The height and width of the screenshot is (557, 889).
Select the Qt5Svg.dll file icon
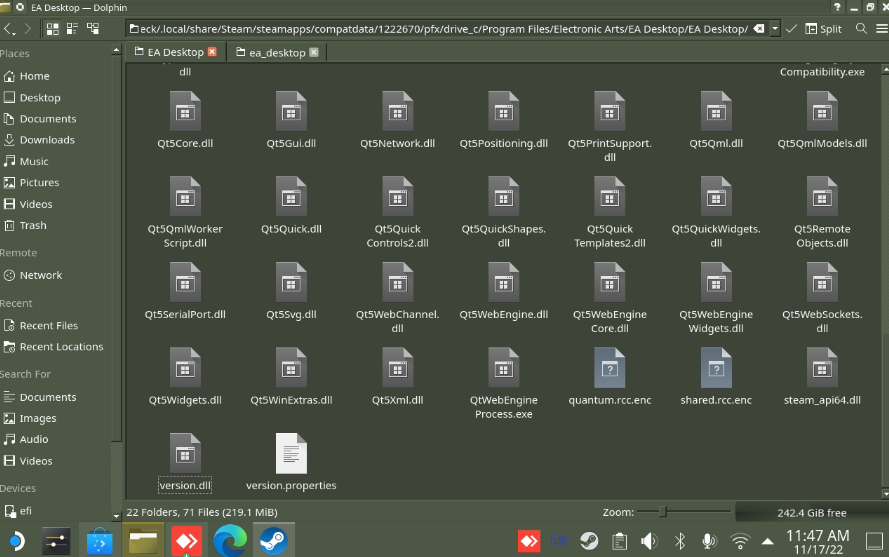[291, 282]
